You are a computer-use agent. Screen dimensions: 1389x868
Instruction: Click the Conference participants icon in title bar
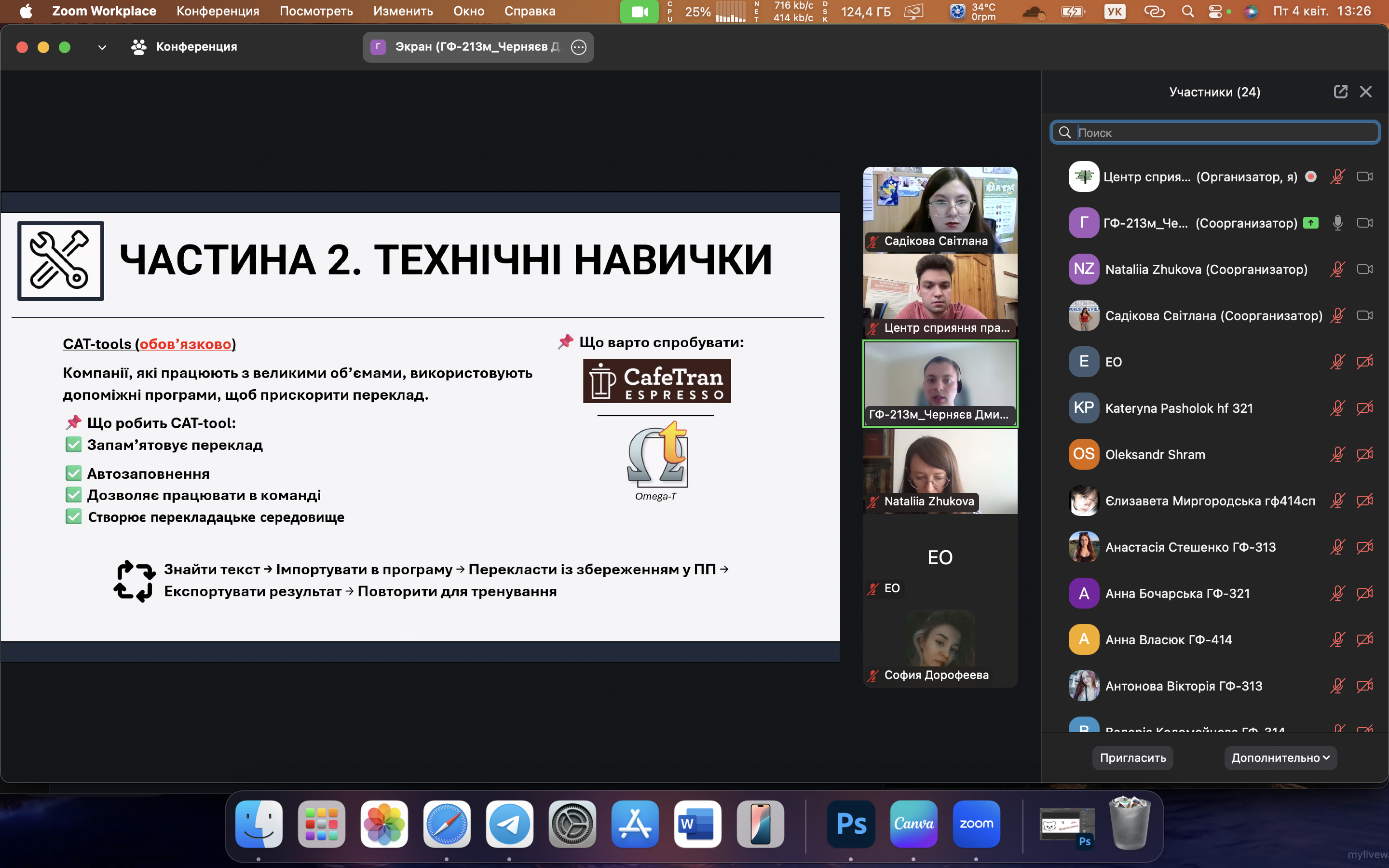(x=138, y=47)
